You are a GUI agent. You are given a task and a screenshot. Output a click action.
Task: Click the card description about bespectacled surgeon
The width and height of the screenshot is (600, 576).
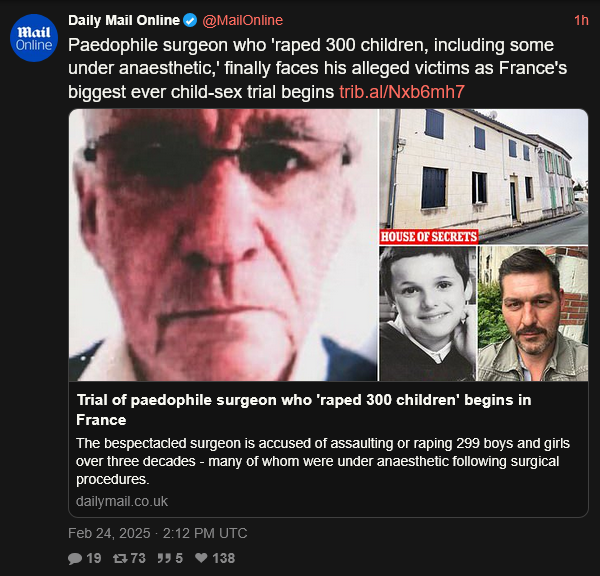(323, 461)
